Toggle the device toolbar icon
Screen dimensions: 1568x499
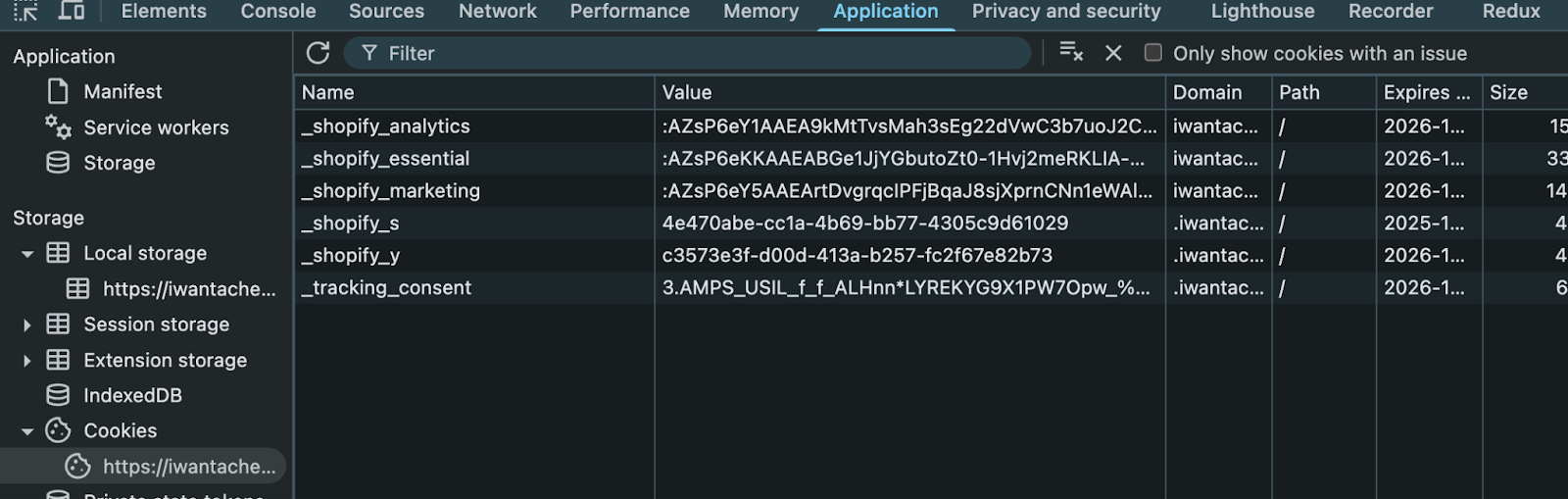(72, 11)
